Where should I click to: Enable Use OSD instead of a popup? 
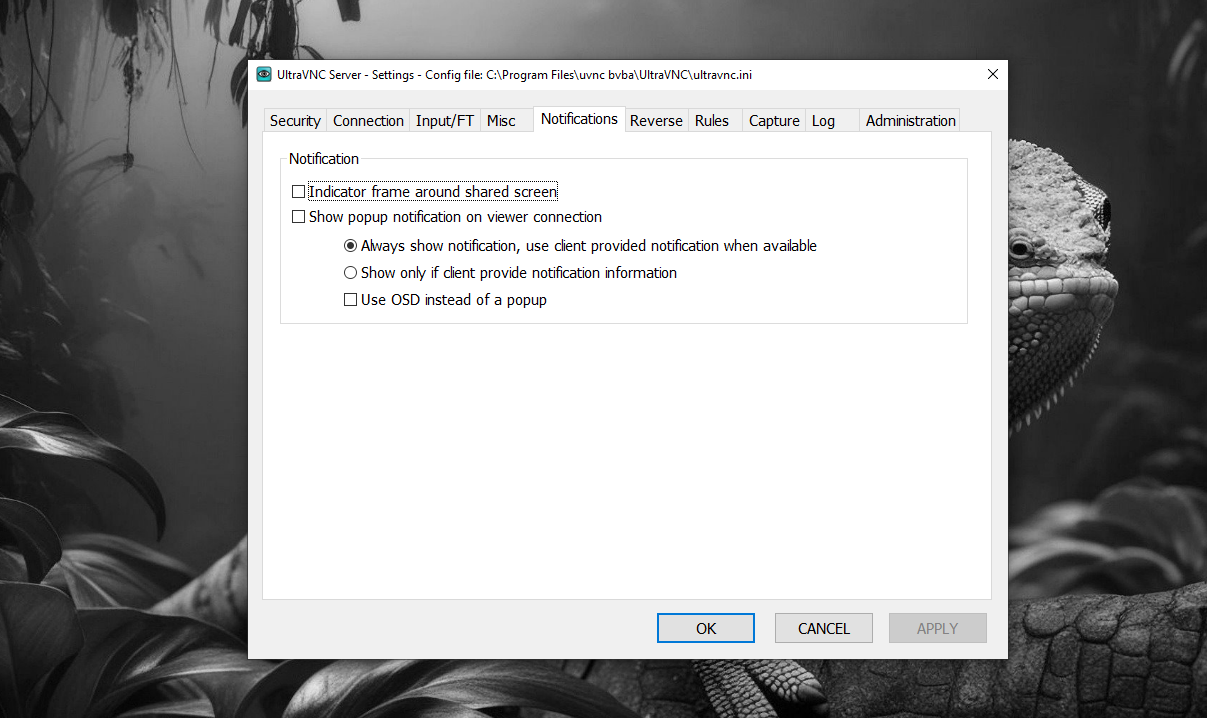pos(350,300)
